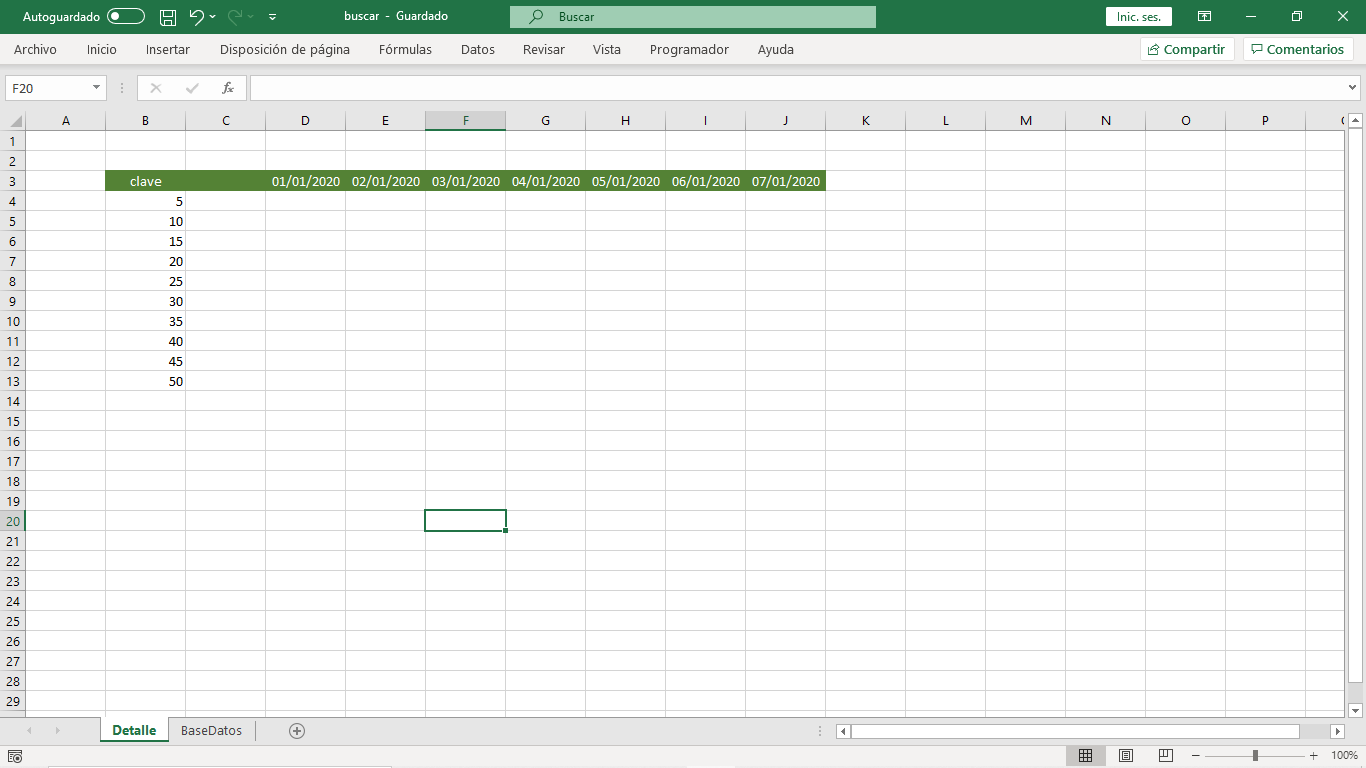Click the formula bar input area

pos(798,88)
